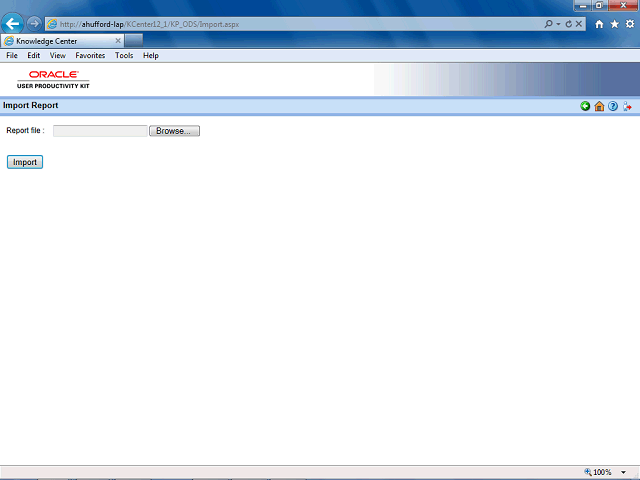Click the Browse... button
This screenshot has height=480, width=640.
[174, 131]
